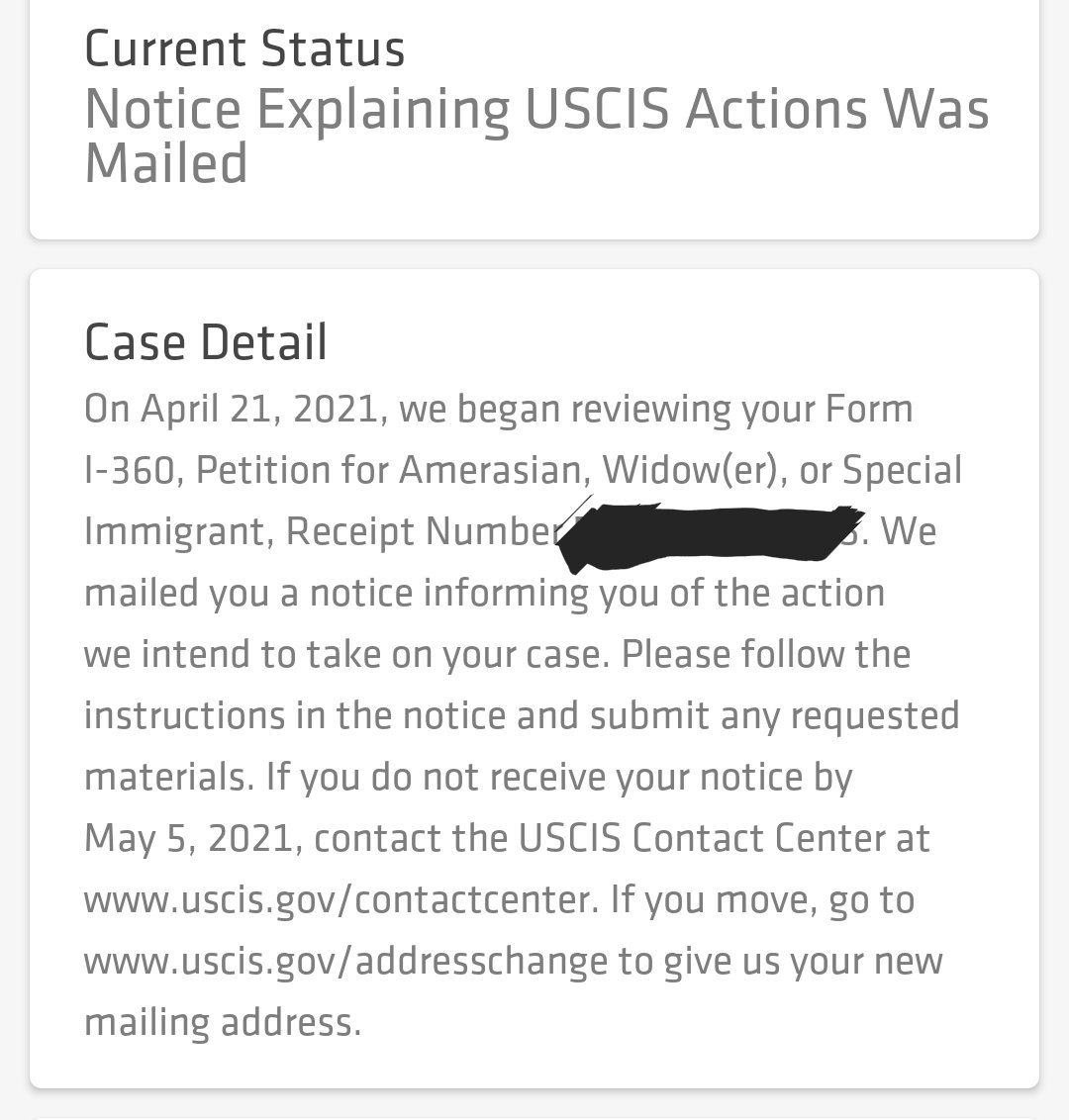Click the Case Detail card body
This screenshot has width=1069, height=1120.
tap(534, 679)
